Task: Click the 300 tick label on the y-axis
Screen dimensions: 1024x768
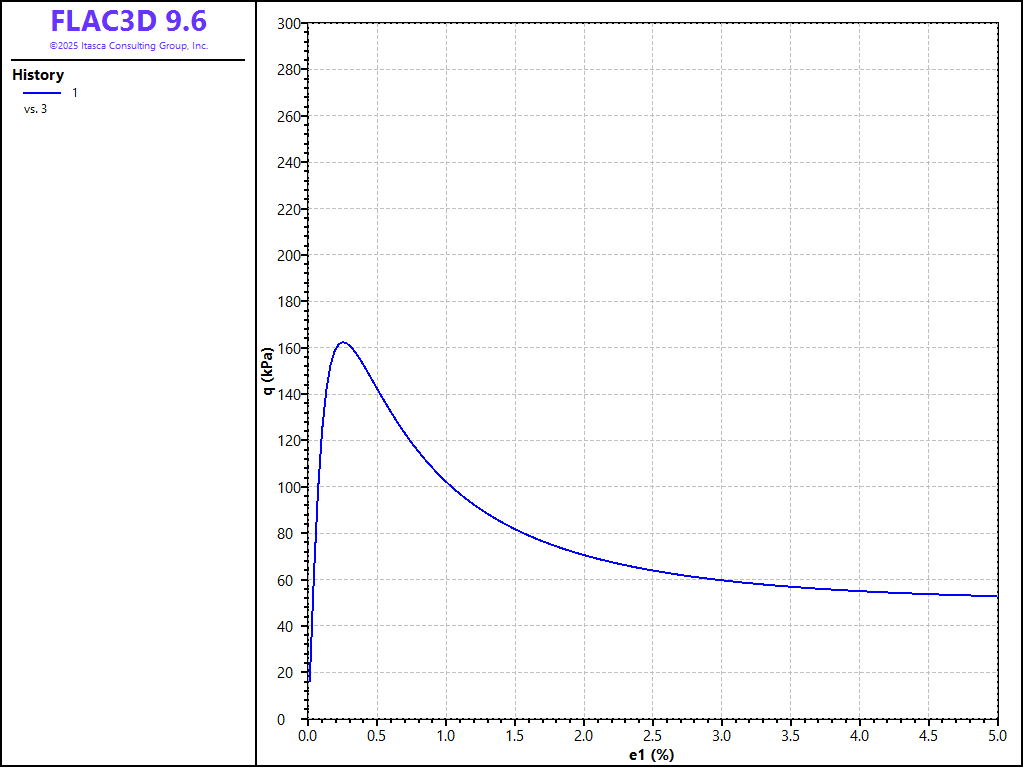Action: pos(288,23)
